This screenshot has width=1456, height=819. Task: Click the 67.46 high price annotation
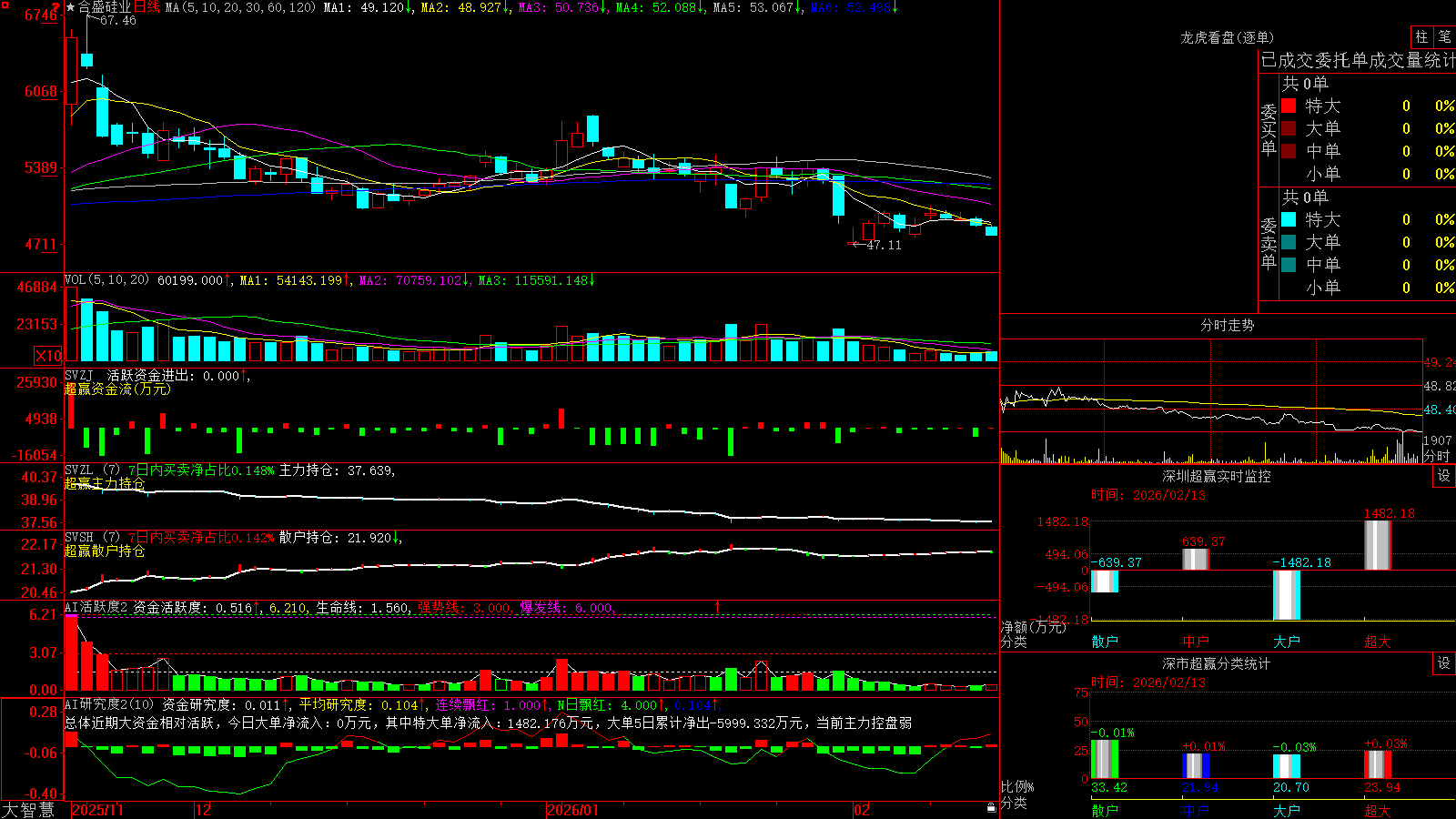(117, 20)
